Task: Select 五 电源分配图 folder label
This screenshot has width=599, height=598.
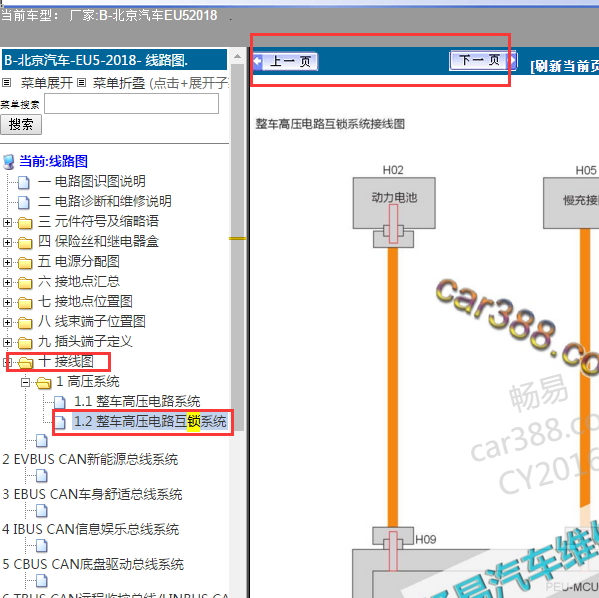Action: [x=79, y=261]
